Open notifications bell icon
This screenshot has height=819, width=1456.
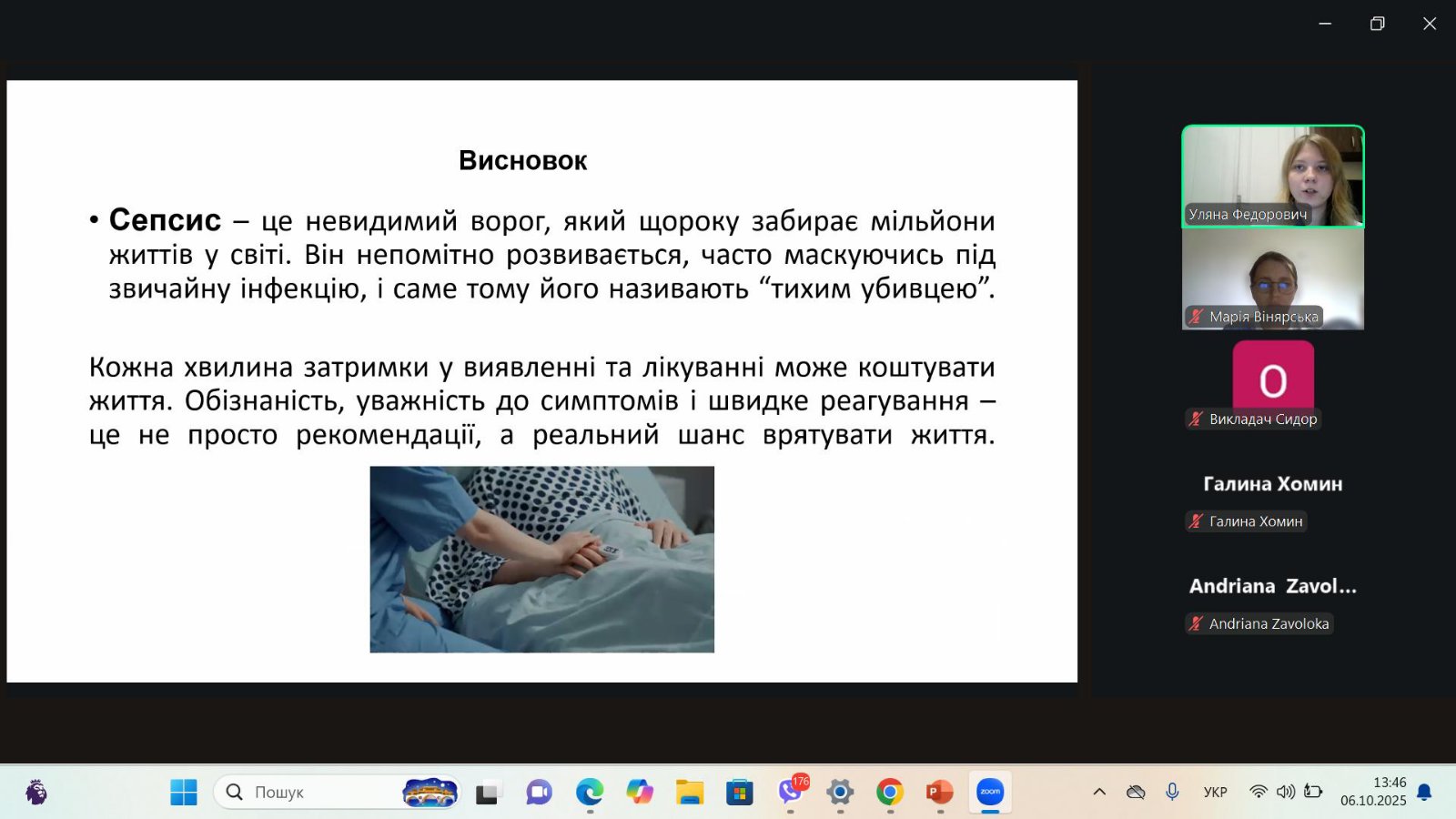[x=1425, y=792]
